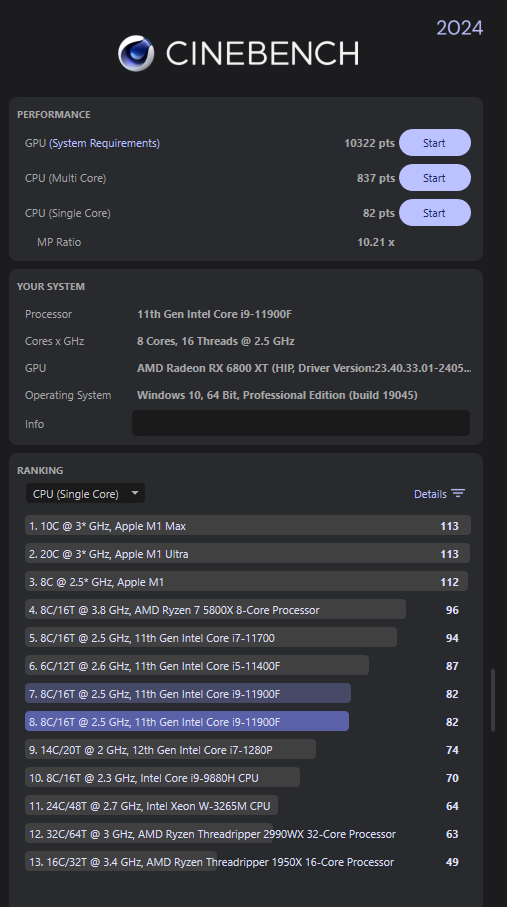This screenshot has width=507, height=907.
Task: Click the Details link in Ranking
Action: point(430,494)
